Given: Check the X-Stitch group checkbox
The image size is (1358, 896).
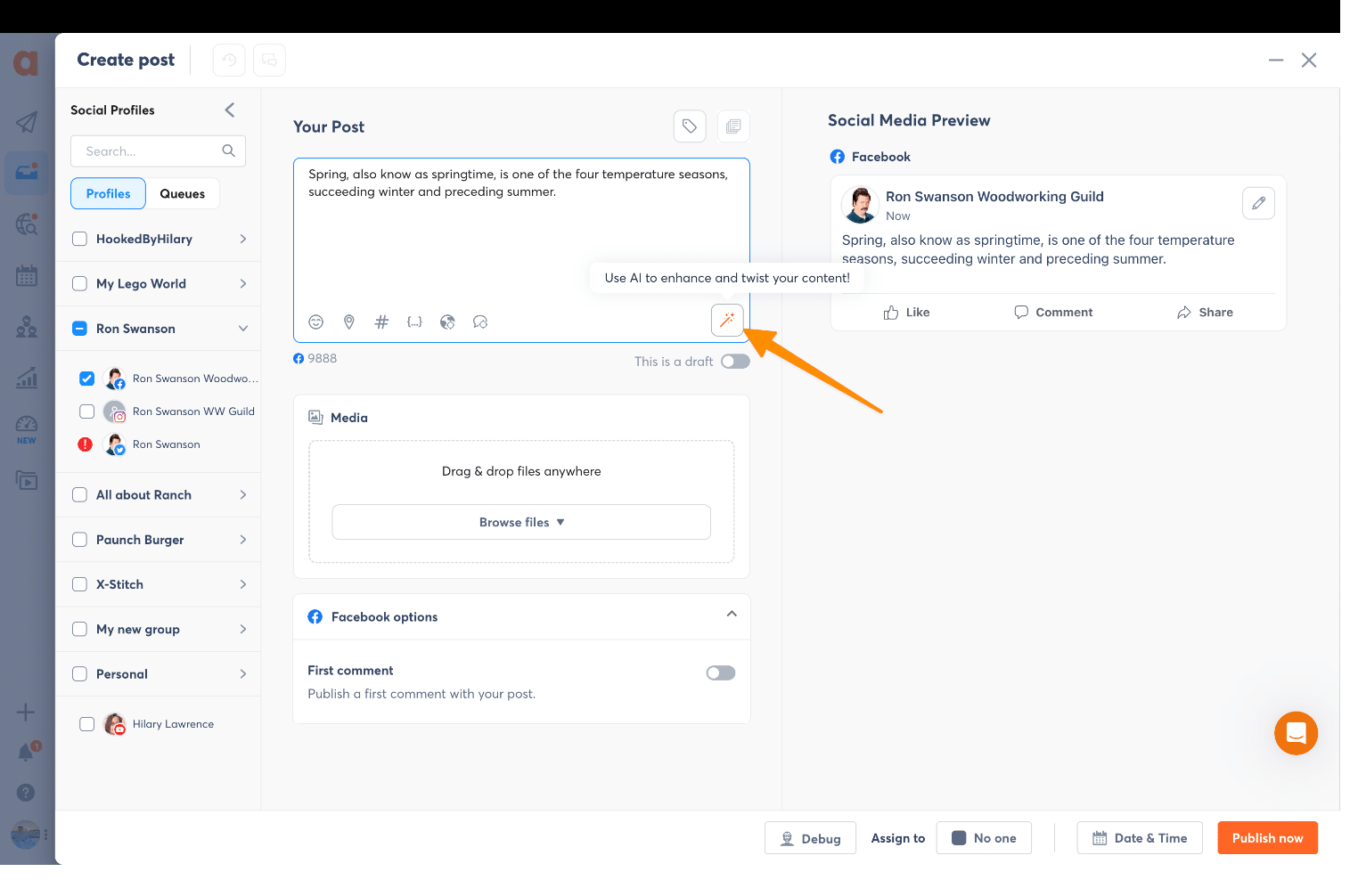Looking at the screenshot, I should [x=79, y=584].
